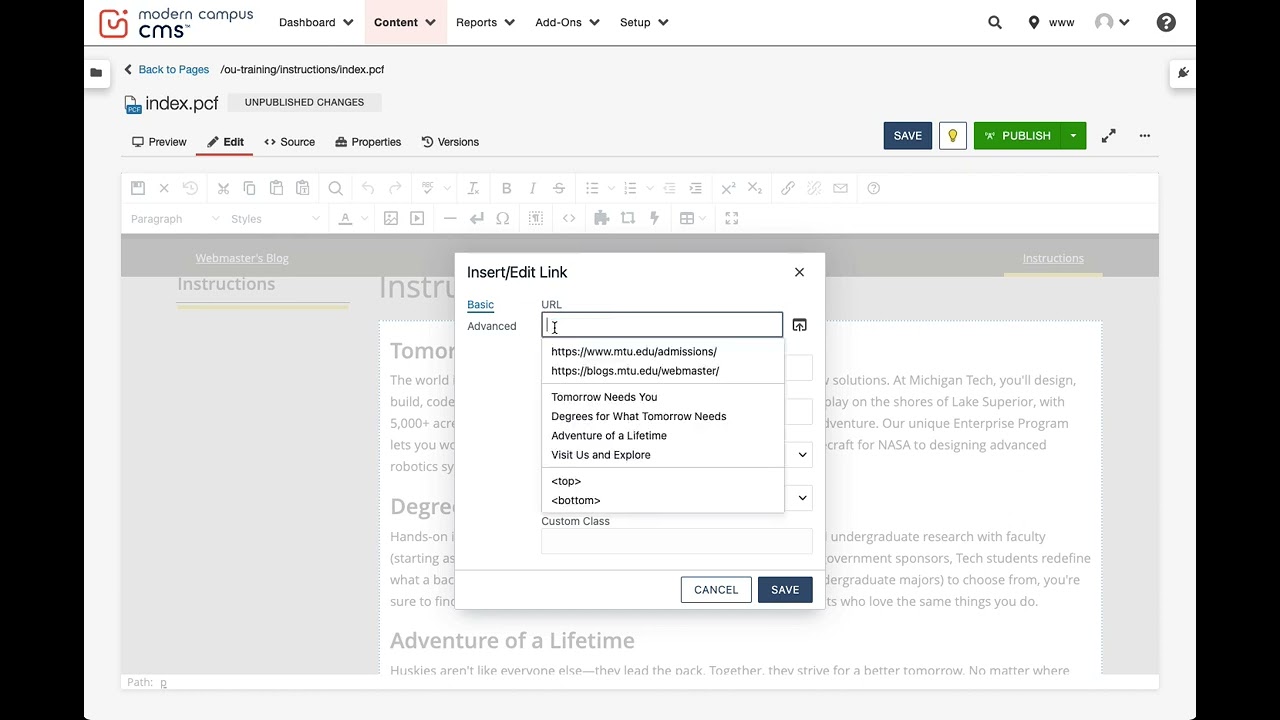Click Save in the Insert/Edit Link dialog
Screen dimensions: 1280x720
pos(785,590)
